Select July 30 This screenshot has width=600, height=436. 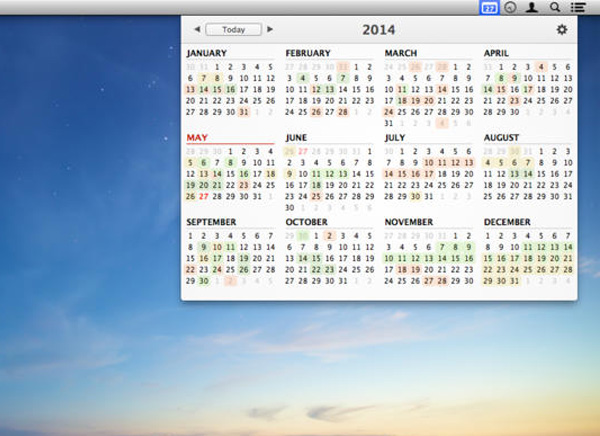[415, 196]
